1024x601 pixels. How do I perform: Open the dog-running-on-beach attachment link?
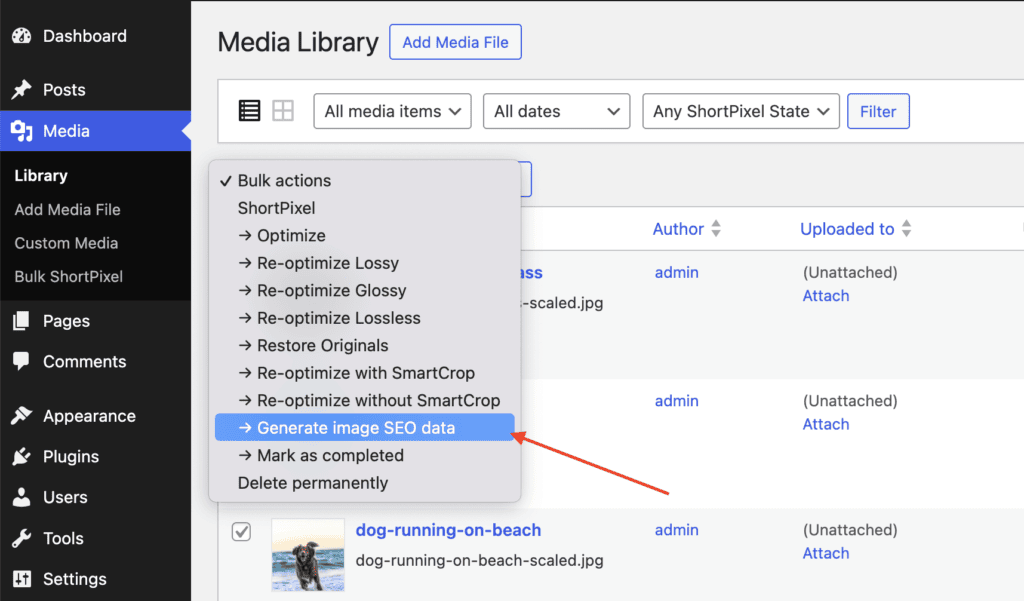(448, 530)
